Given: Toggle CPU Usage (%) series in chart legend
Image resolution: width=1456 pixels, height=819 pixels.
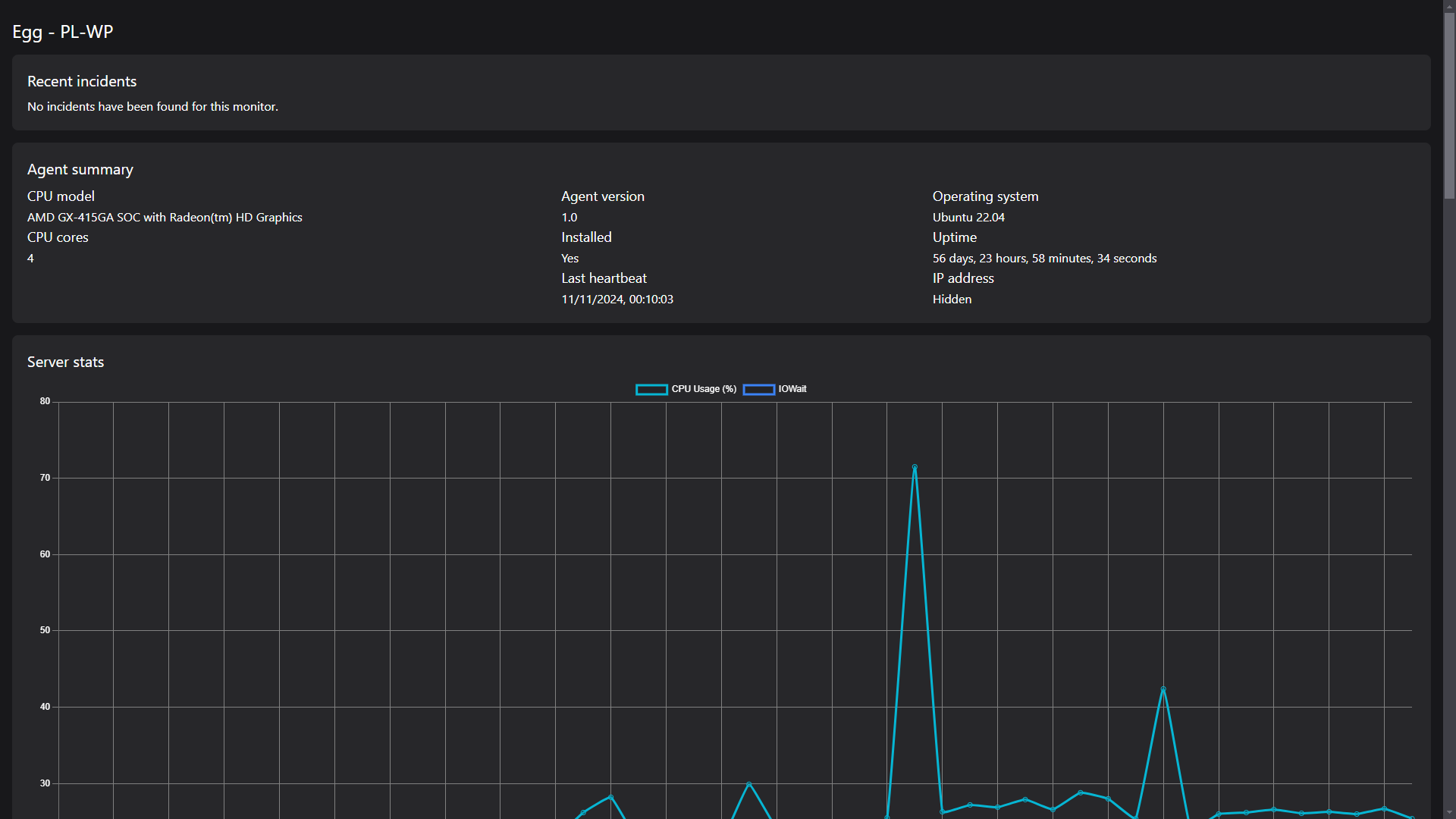Looking at the screenshot, I should point(703,389).
